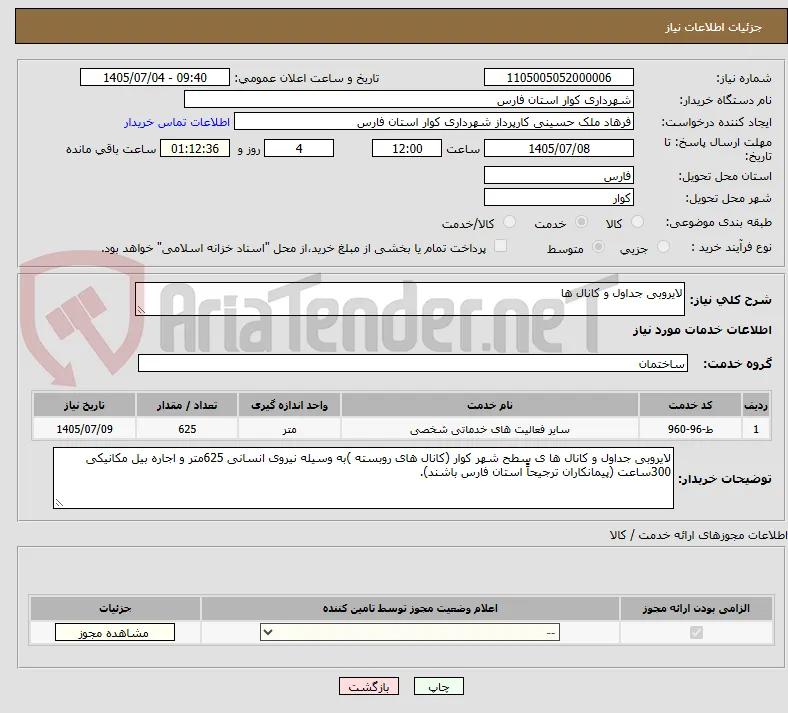Image resolution: width=788 pixels, height=713 pixels.
Task: Click the الزامی بودن ارائه مجوز header
Action: (x=696, y=608)
